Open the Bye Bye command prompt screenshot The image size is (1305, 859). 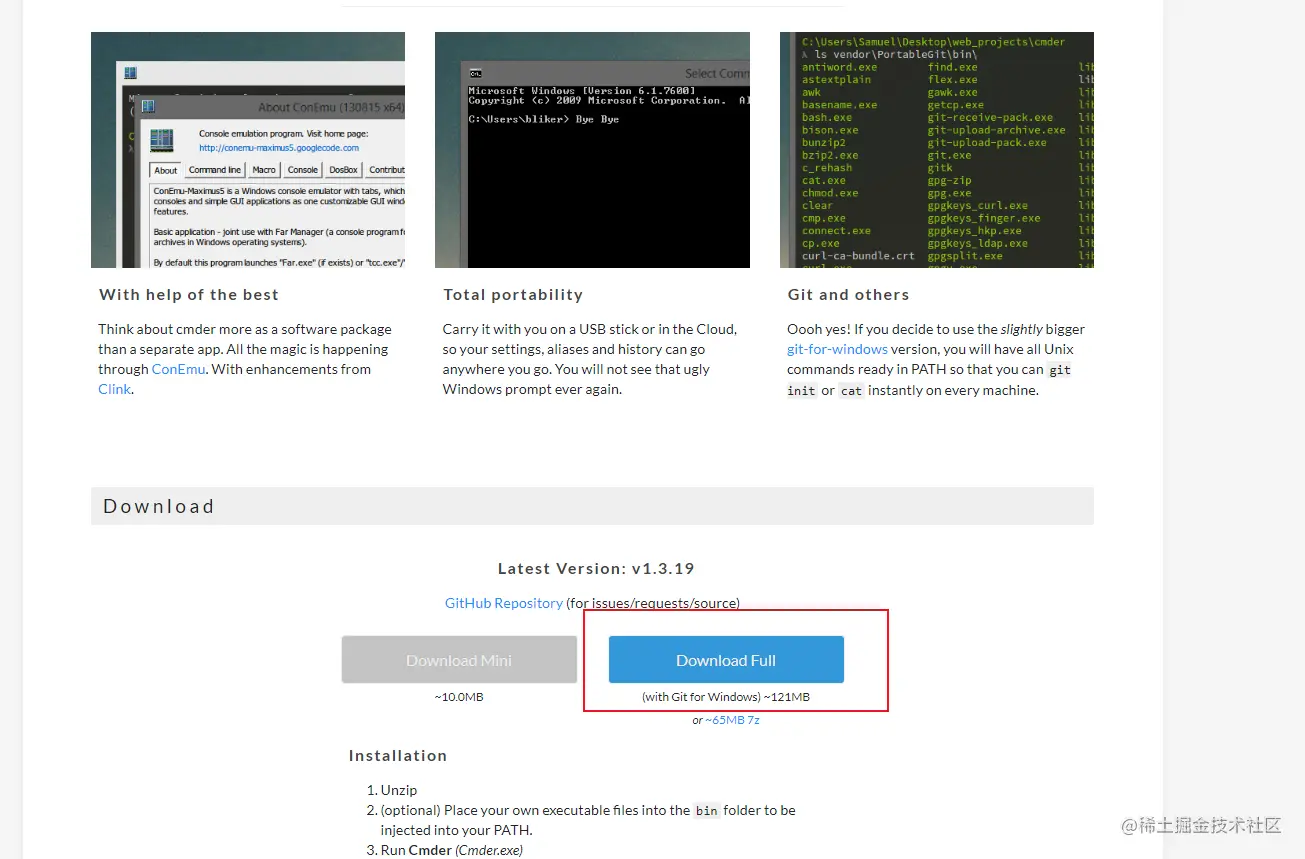(x=592, y=150)
